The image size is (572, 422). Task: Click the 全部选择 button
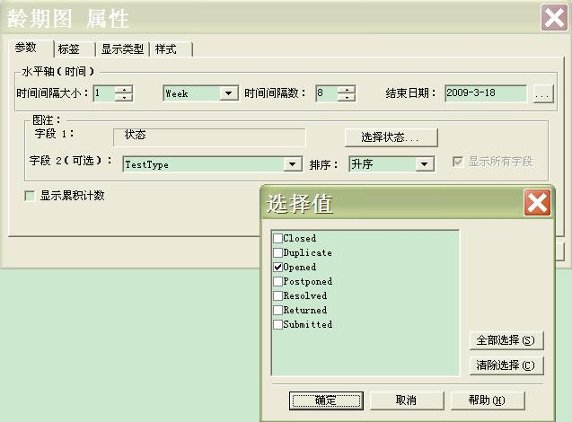pos(506,340)
